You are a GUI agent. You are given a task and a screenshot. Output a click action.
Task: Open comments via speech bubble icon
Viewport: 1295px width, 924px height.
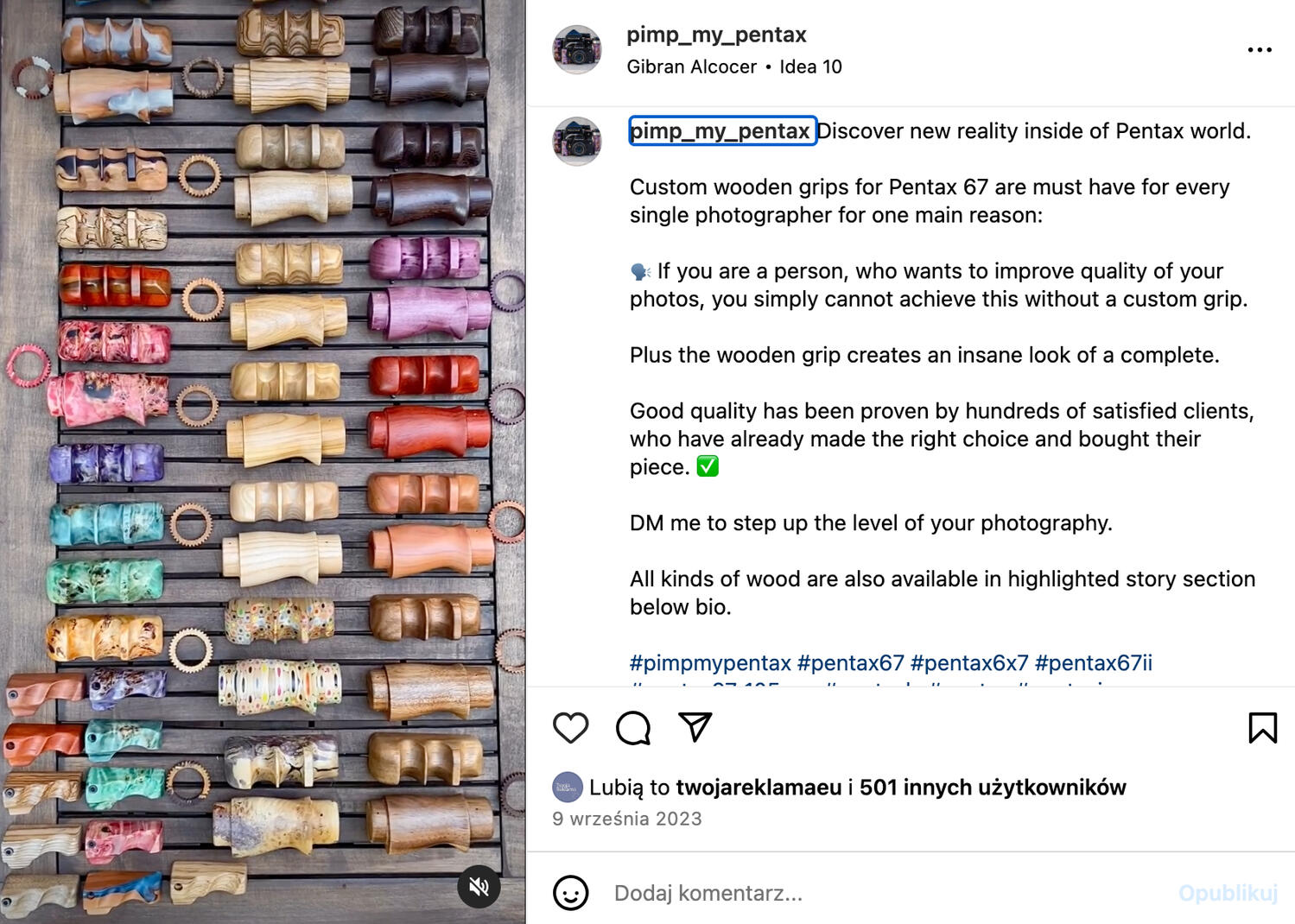(x=633, y=728)
